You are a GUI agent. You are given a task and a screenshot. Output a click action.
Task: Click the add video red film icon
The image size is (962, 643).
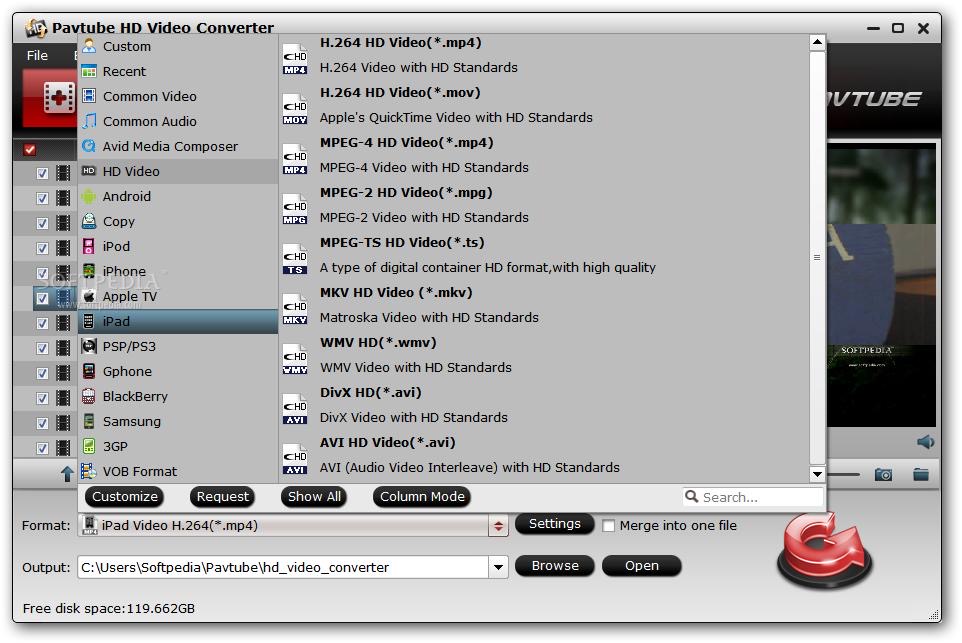60,98
